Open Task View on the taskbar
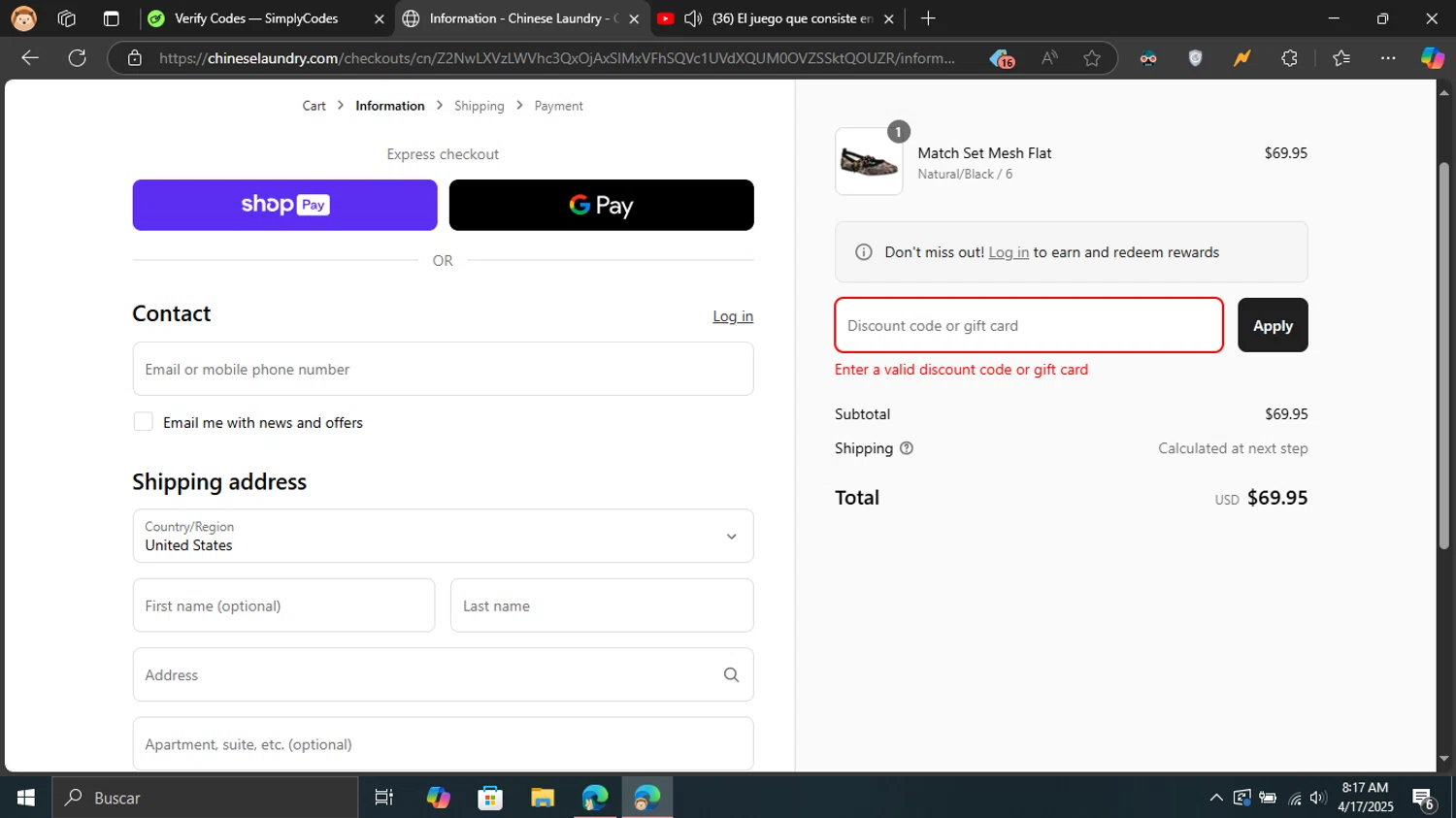This screenshot has height=818, width=1456. tap(383, 798)
